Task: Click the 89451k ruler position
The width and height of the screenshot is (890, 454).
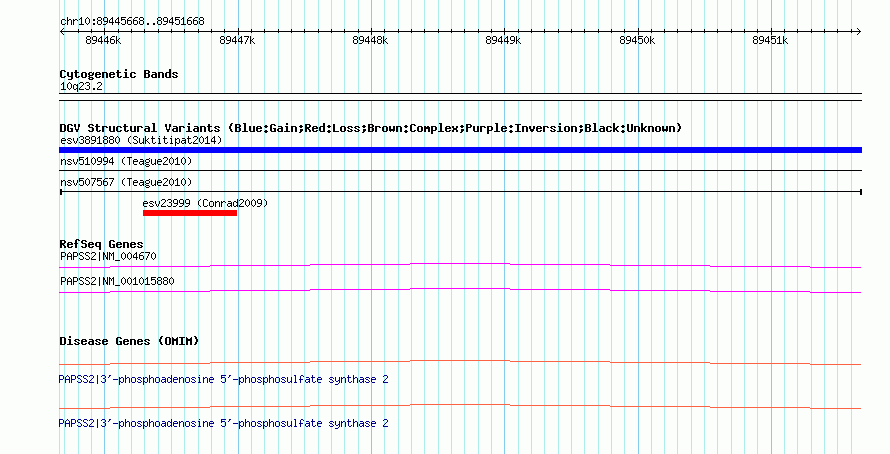Action: pos(770,40)
